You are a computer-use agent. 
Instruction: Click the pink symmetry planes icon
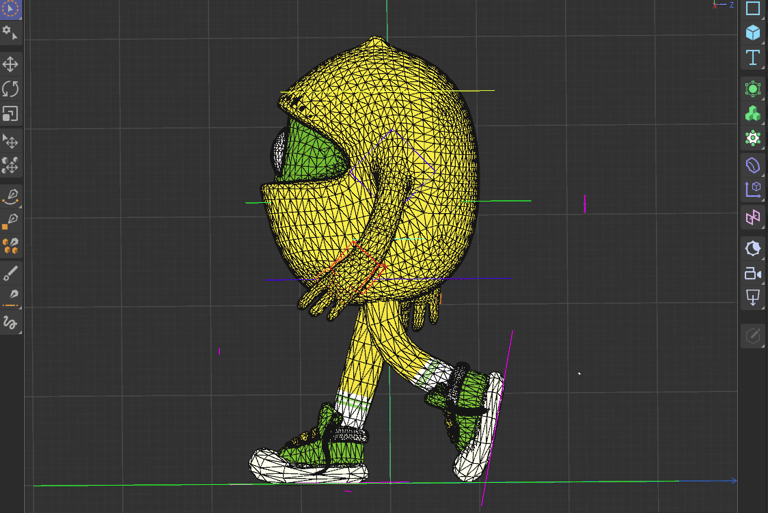point(753,217)
